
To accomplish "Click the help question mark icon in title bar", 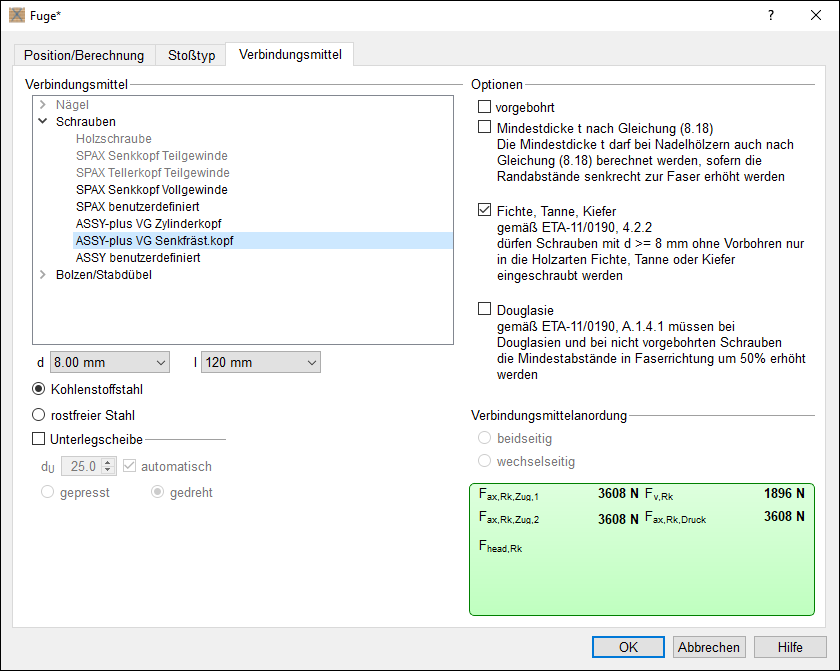I will tap(770, 15).
